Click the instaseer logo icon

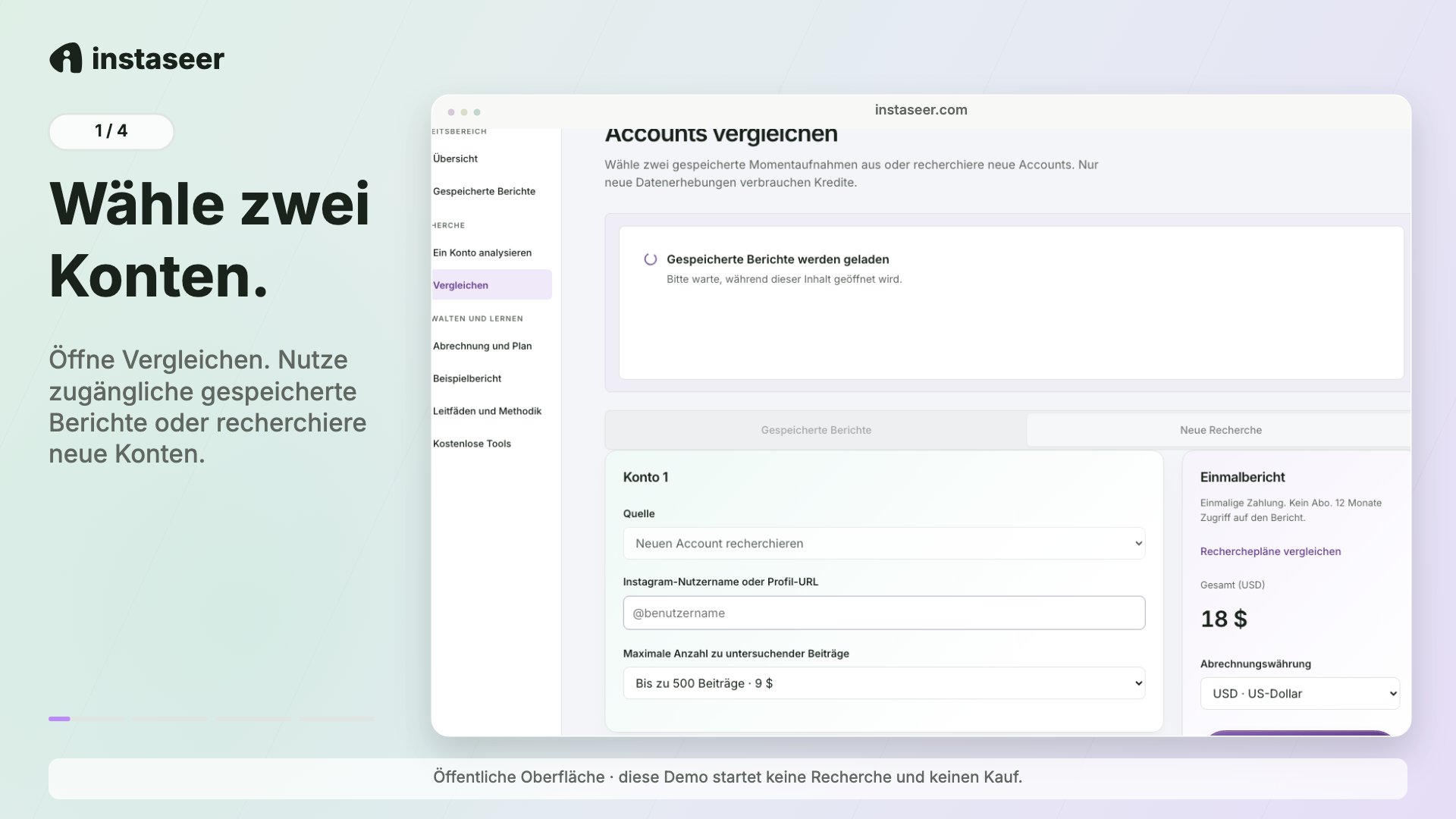[x=66, y=58]
